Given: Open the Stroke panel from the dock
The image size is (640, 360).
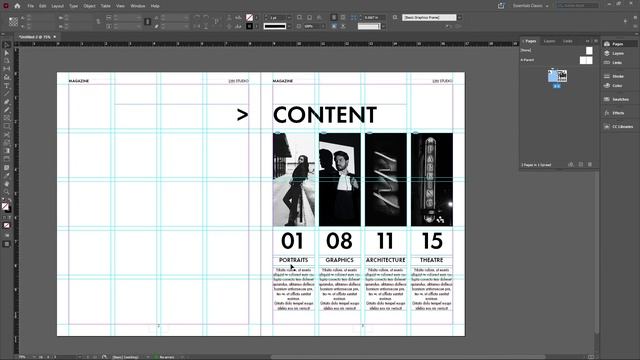Looking at the screenshot, I should pos(618,76).
